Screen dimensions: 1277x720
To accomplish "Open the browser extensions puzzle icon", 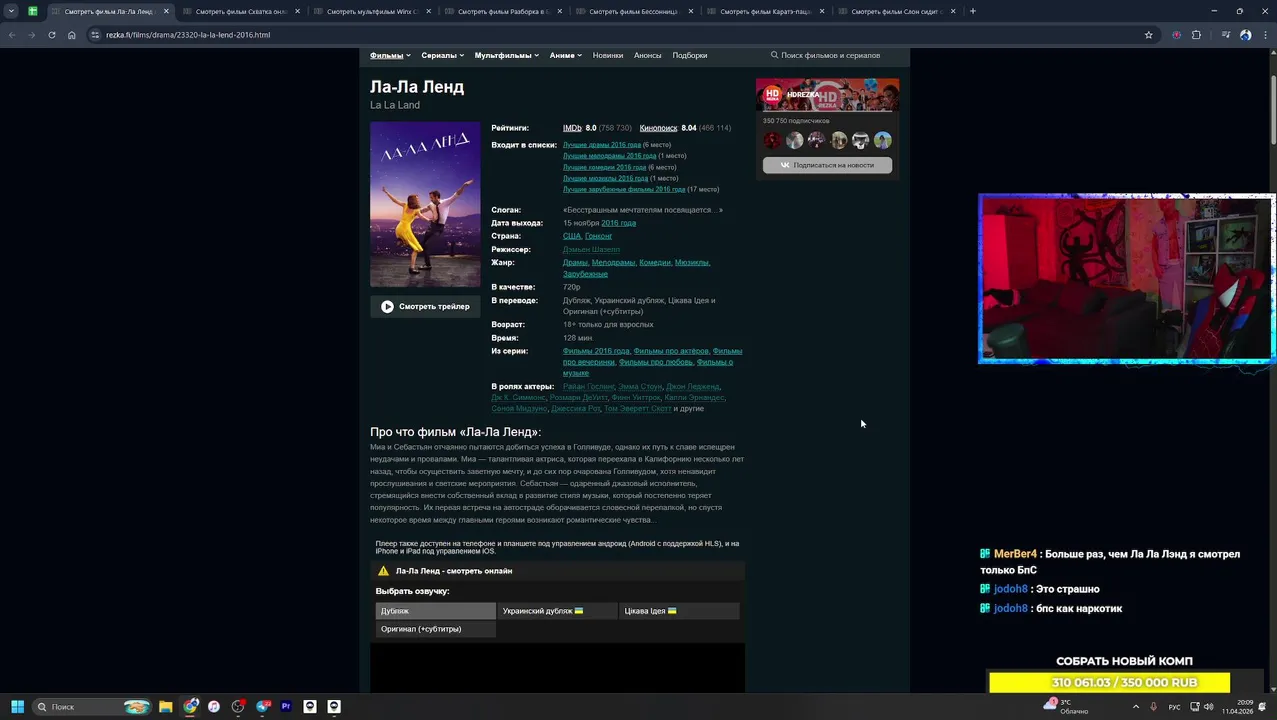I will (1196, 35).
